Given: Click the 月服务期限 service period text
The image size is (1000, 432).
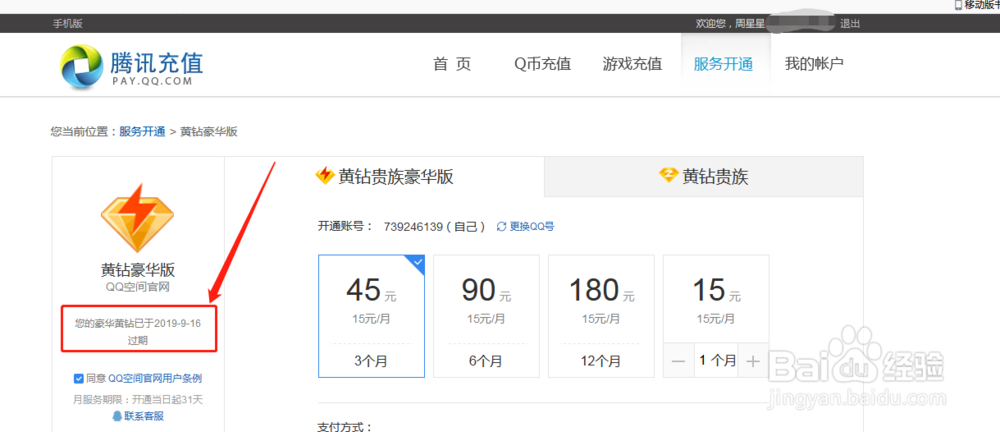Looking at the screenshot, I should click(138, 400).
